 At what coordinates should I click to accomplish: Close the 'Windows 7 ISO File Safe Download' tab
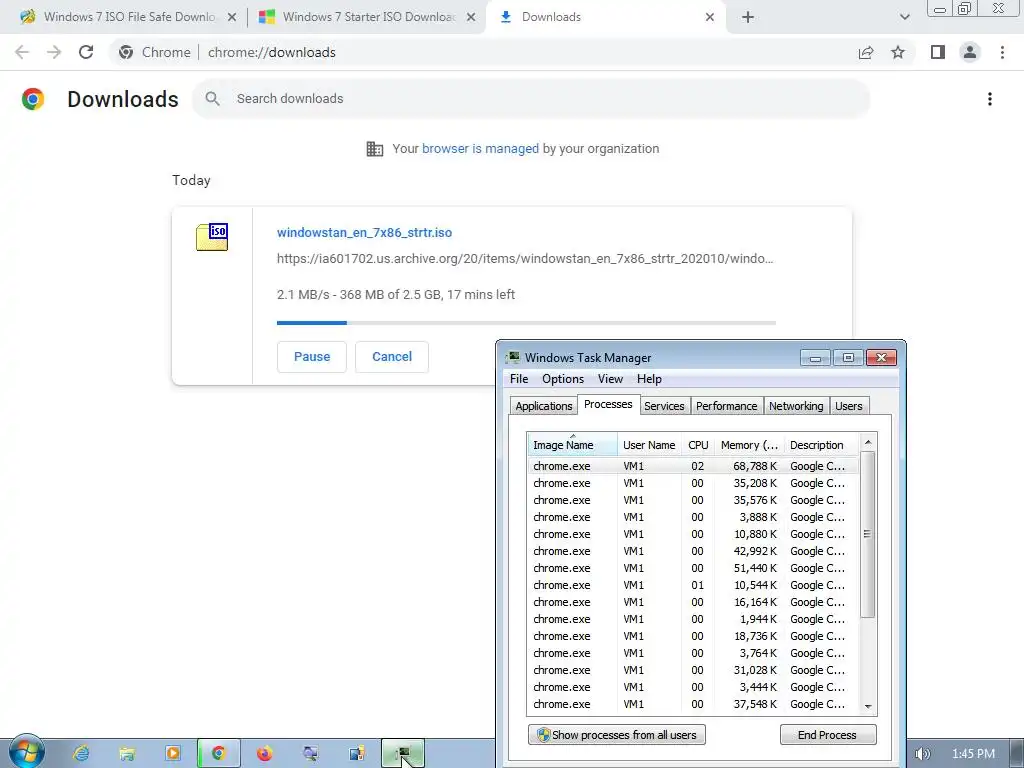click(232, 17)
